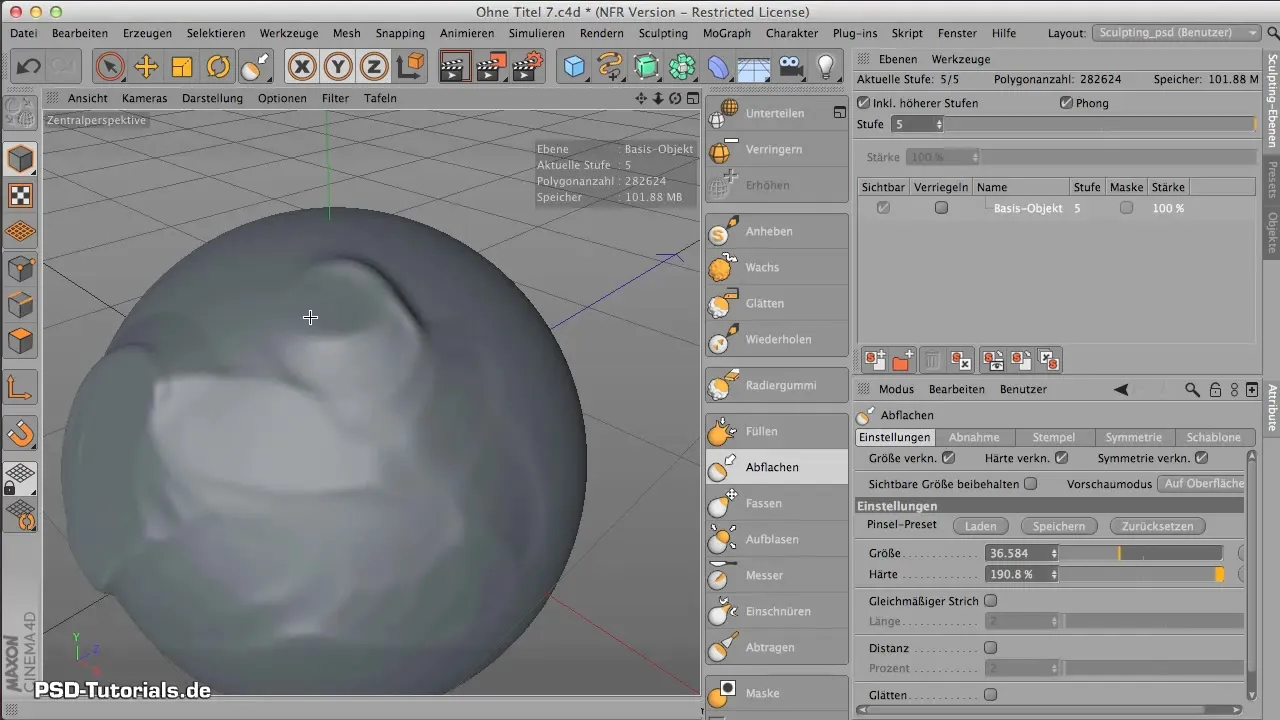
Task: Switch to the Abnahme tab
Action: coord(974,437)
